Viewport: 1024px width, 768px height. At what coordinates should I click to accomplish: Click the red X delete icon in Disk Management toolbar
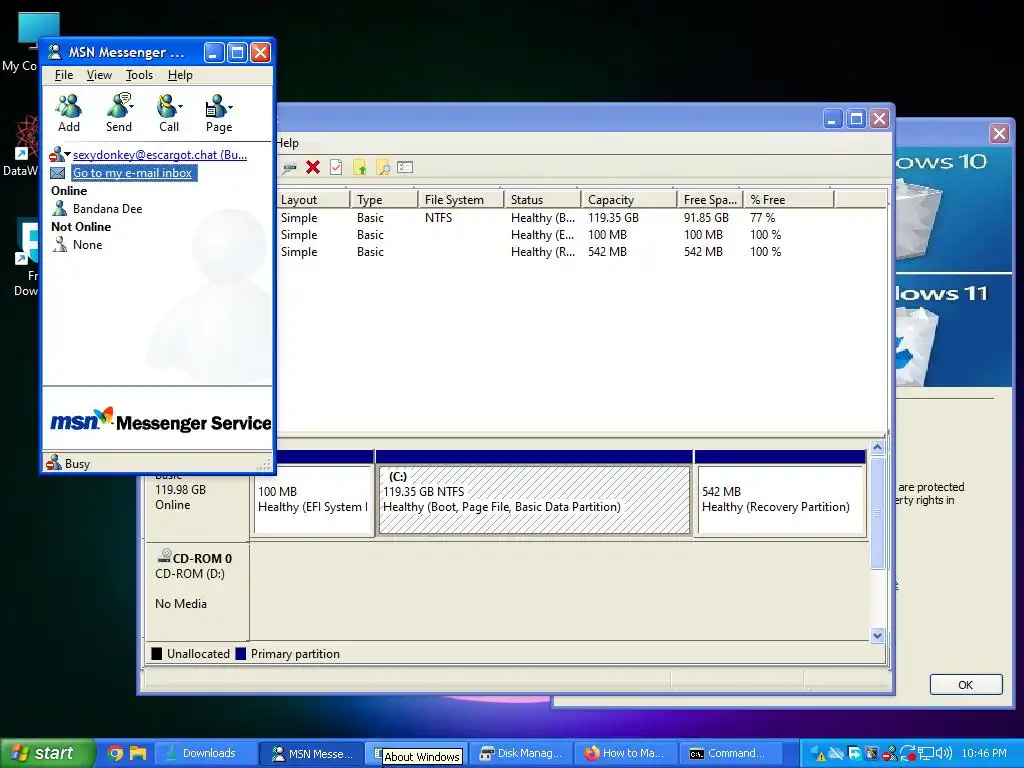pyautogui.click(x=313, y=168)
